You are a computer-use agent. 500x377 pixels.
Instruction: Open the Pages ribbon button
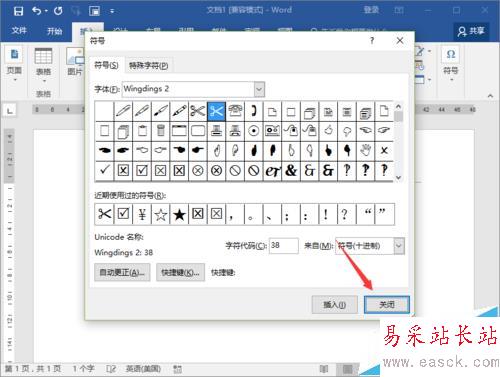pyautogui.click(x=14, y=64)
